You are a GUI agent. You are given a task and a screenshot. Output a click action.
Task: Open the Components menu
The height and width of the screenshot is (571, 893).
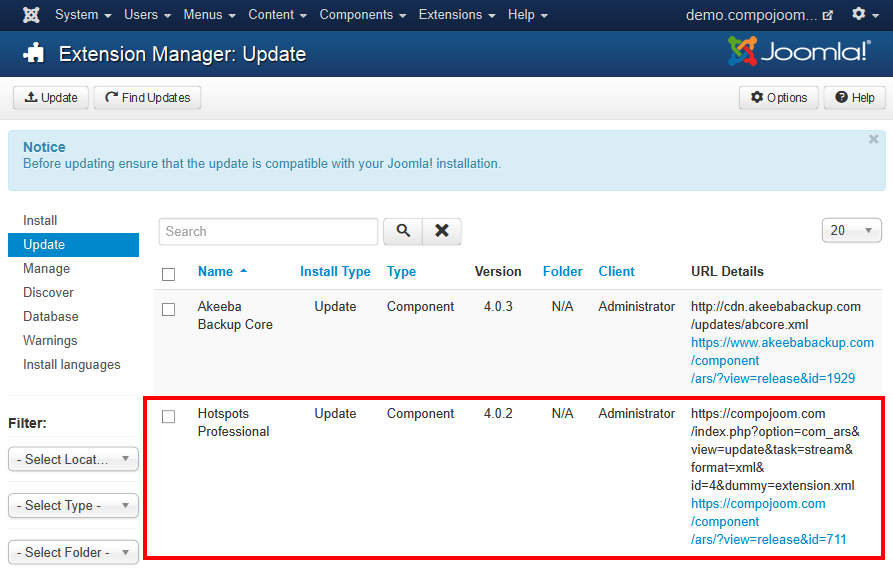(363, 15)
